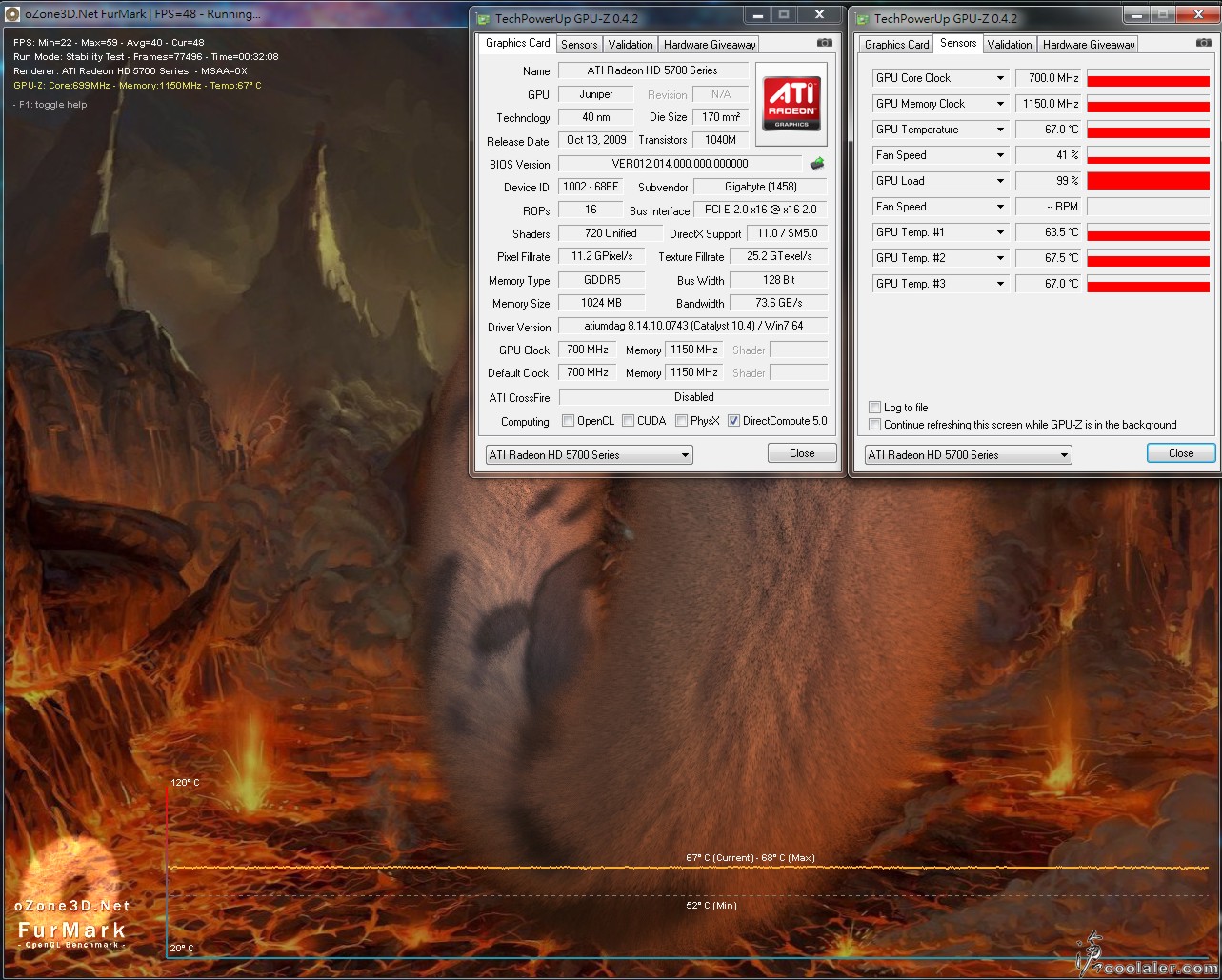Enable the Log to file checkbox
The image size is (1222, 980).
click(x=874, y=408)
